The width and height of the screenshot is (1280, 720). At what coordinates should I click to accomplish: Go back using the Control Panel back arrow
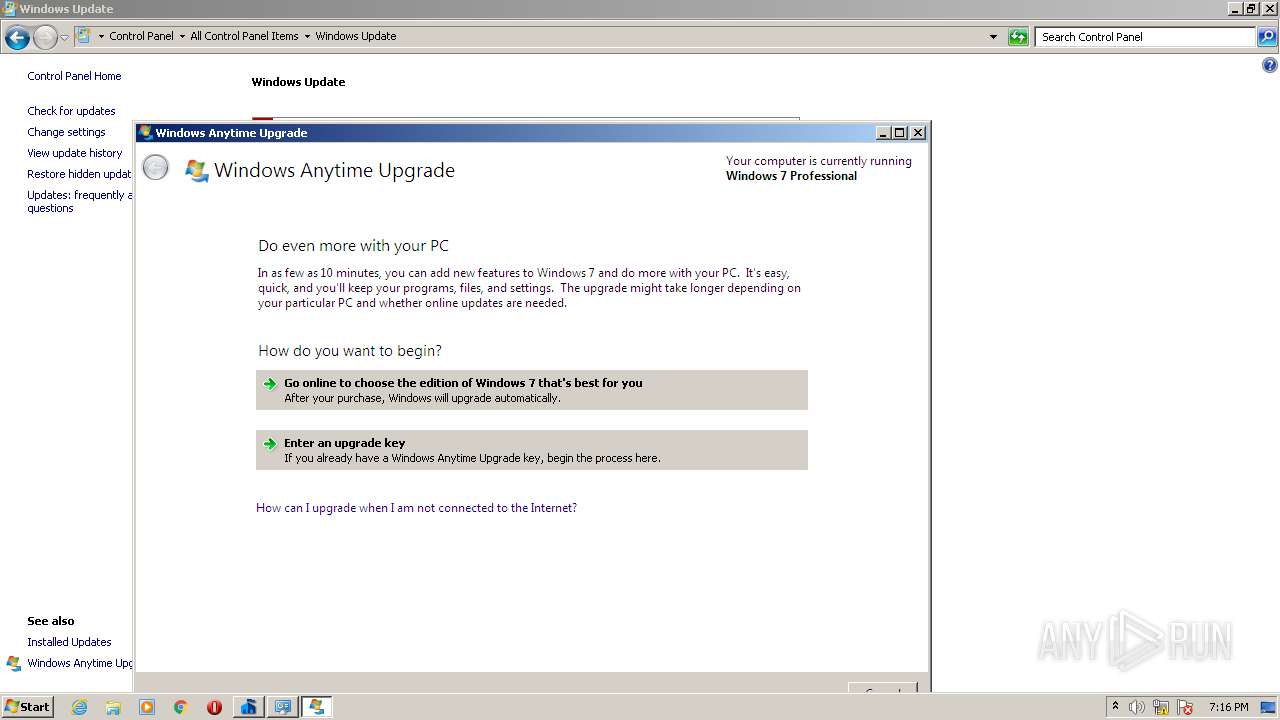[17, 38]
